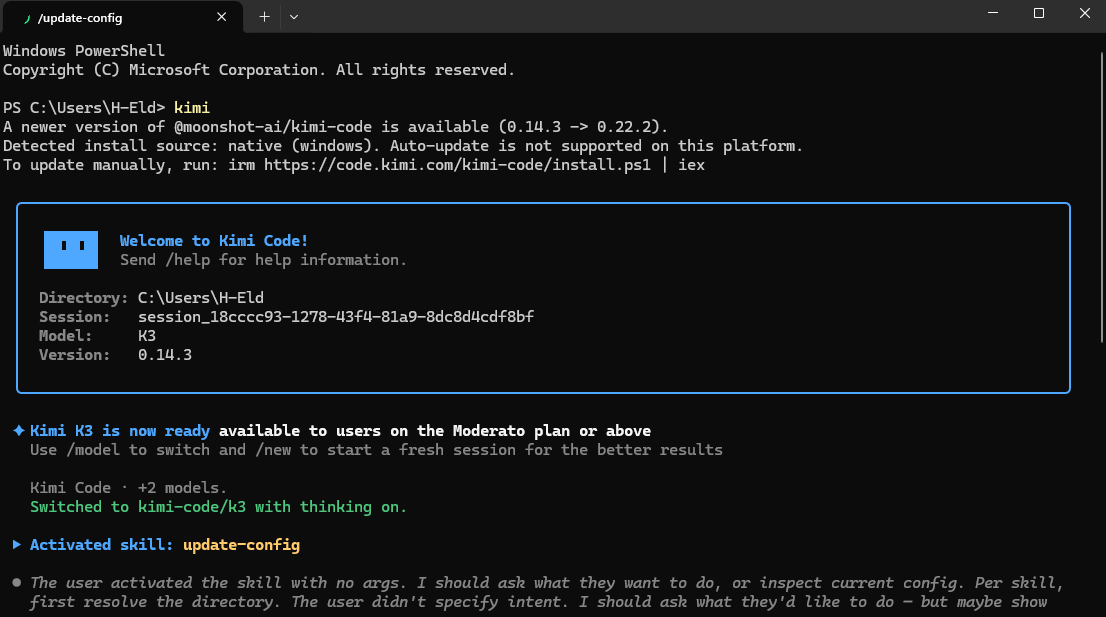Close the /update-config tab

[x=221, y=17]
